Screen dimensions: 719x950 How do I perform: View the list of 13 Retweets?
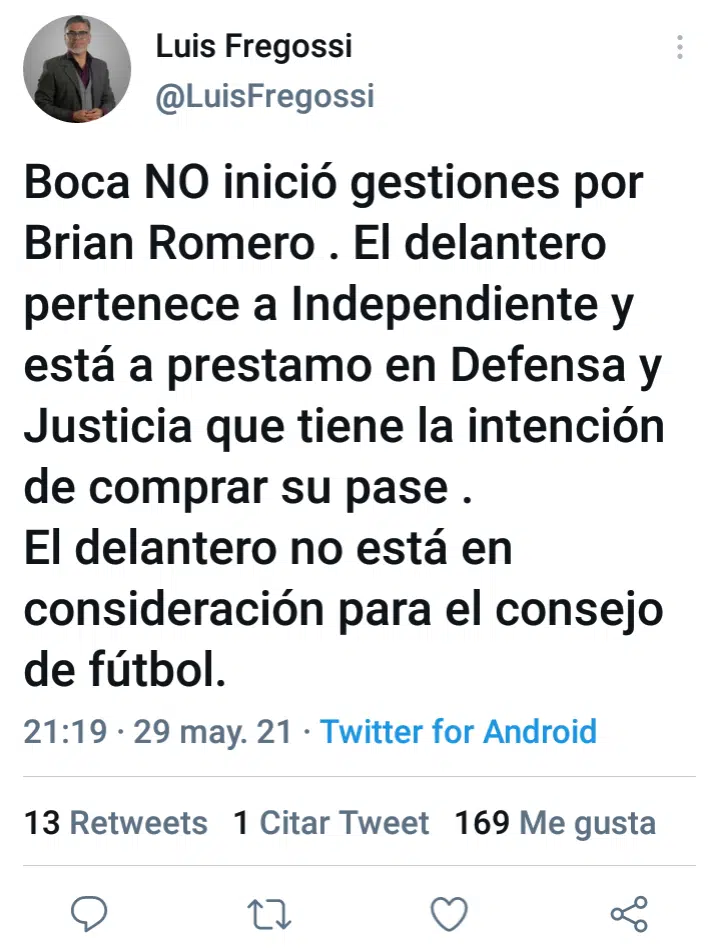point(116,823)
